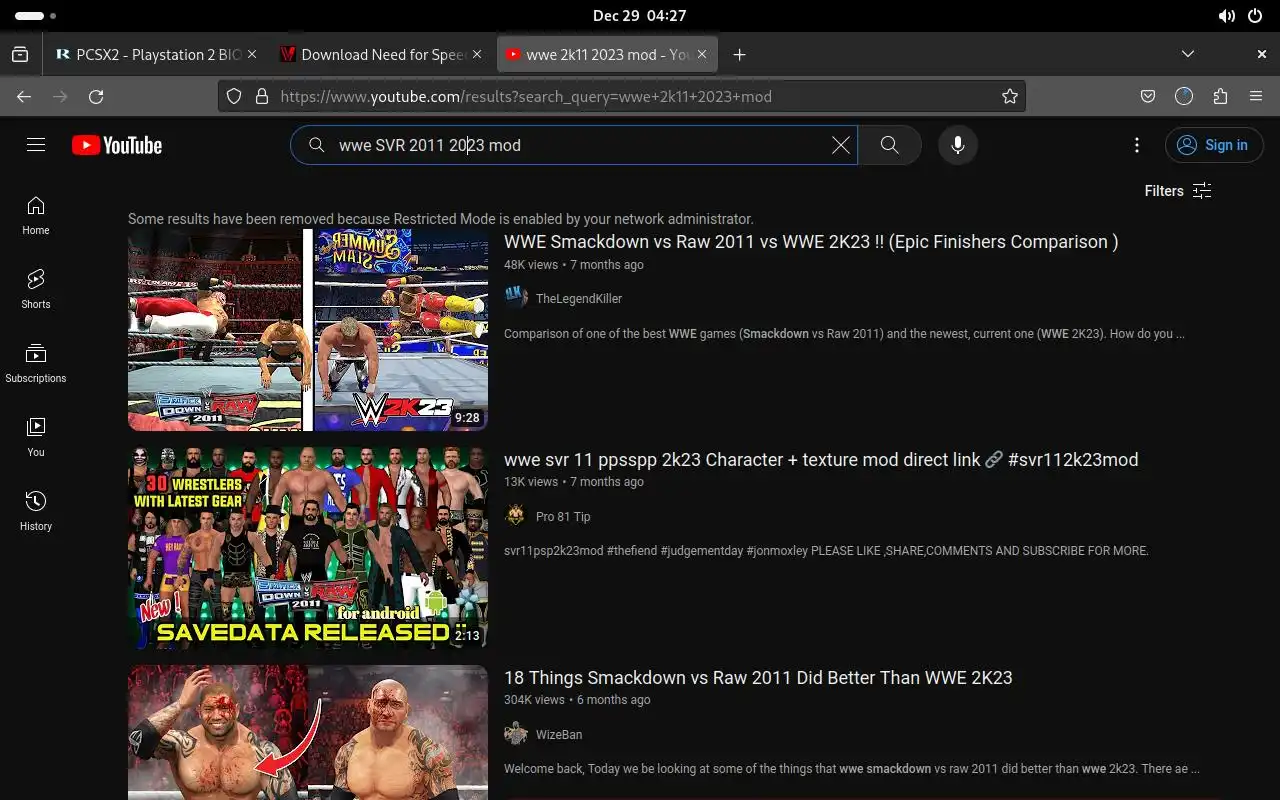The width and height of the screenshot is (1280, 800).
Task: Click the shield tracking protection icon
Action: tap(234, 97)
